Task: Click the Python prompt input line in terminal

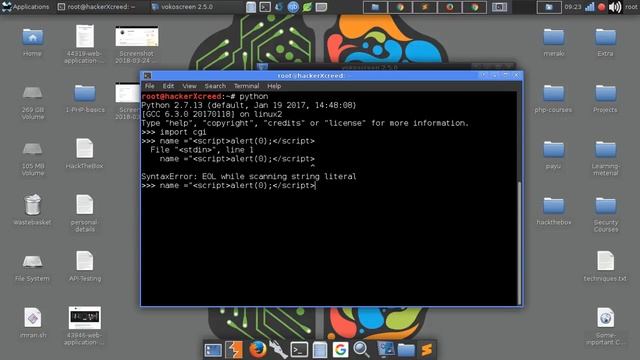Action: (329, 185)
